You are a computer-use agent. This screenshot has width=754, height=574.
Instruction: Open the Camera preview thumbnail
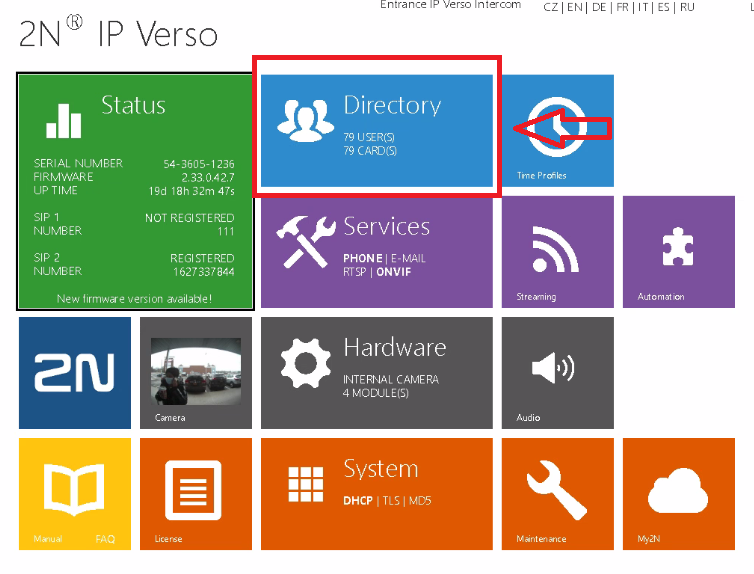point(196,371)
